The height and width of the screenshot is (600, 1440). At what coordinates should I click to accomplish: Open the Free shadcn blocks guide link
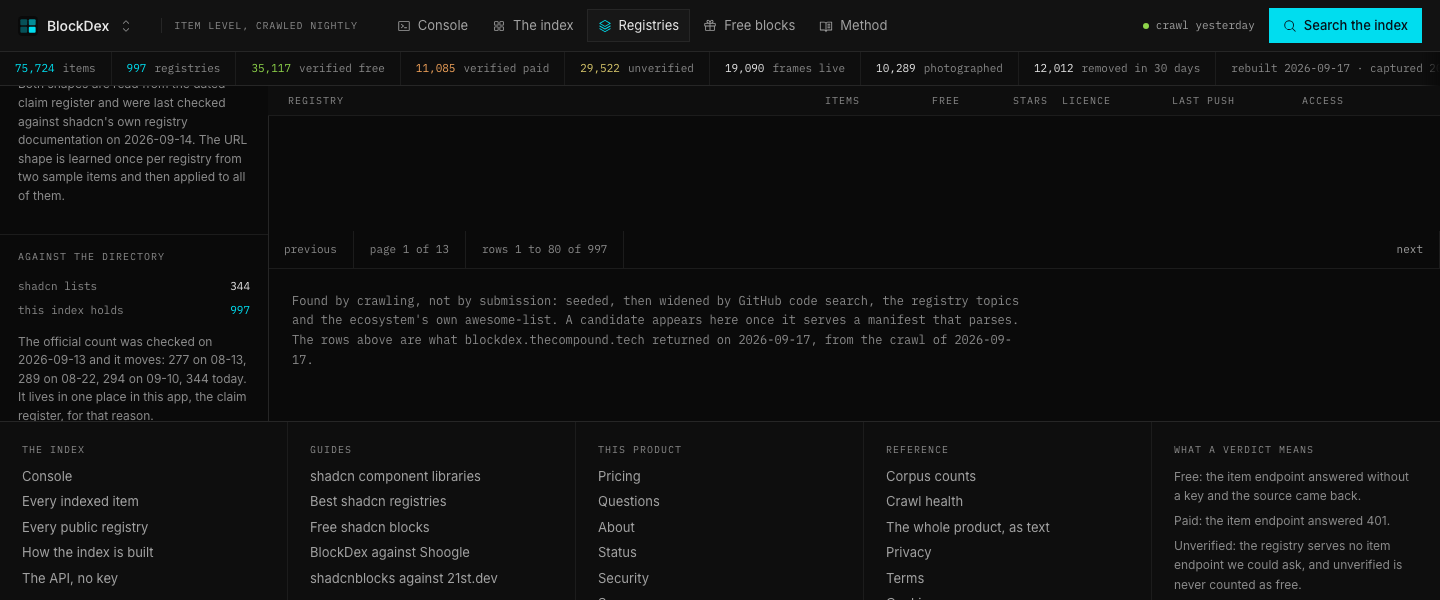tap(370, 528)
